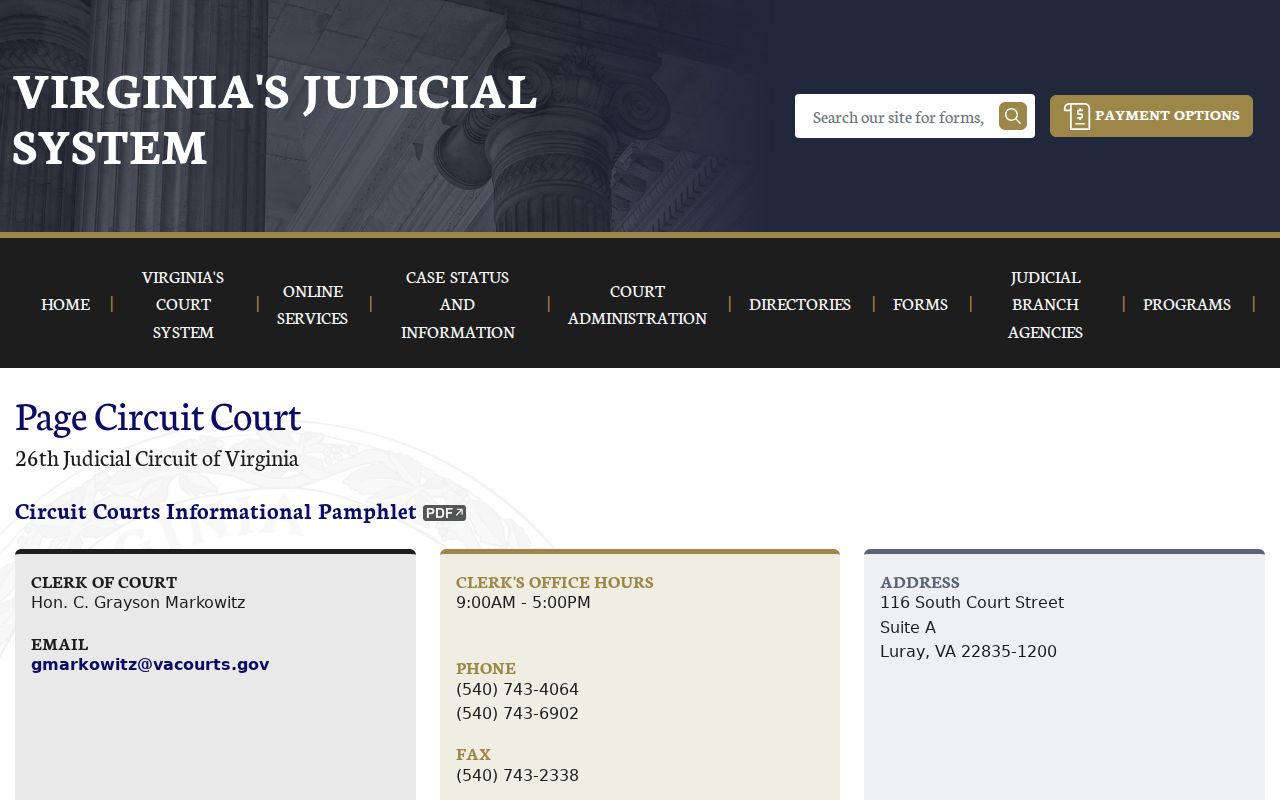Click clerk name Hon. C. Grayson Markowitz
This screenshot has height=800, width=1280.
pos(138,602)
